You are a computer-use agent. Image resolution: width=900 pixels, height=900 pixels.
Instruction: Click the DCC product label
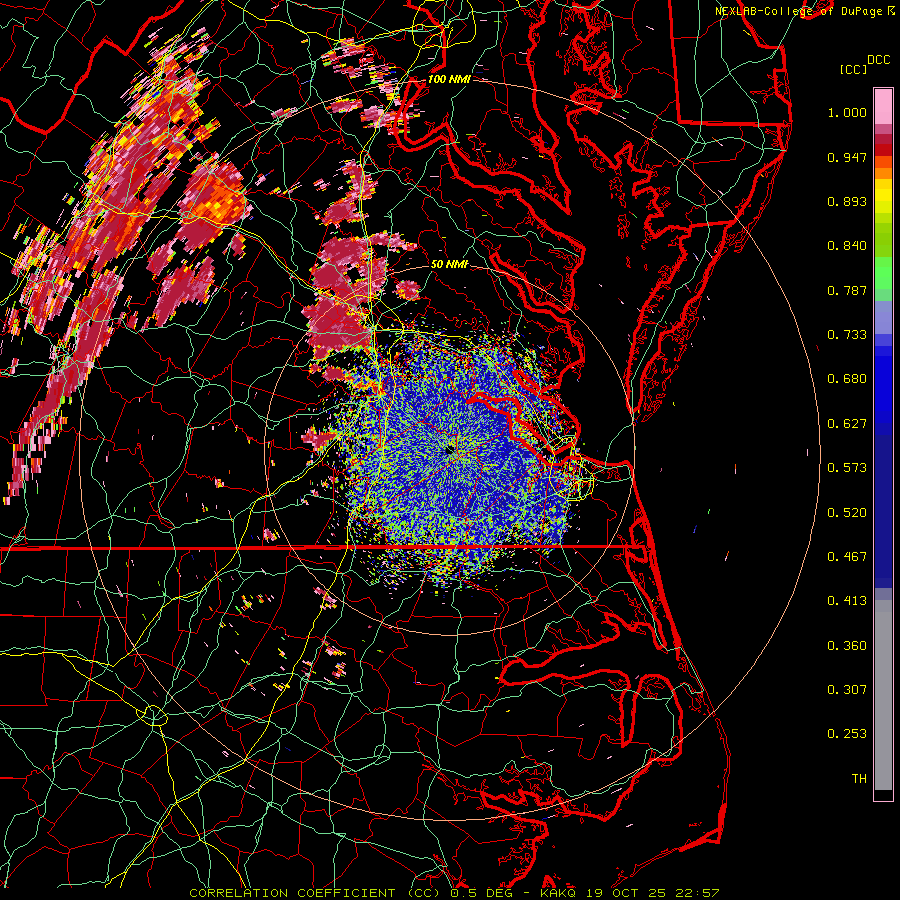pyautogui.click(x=878, y=60)
